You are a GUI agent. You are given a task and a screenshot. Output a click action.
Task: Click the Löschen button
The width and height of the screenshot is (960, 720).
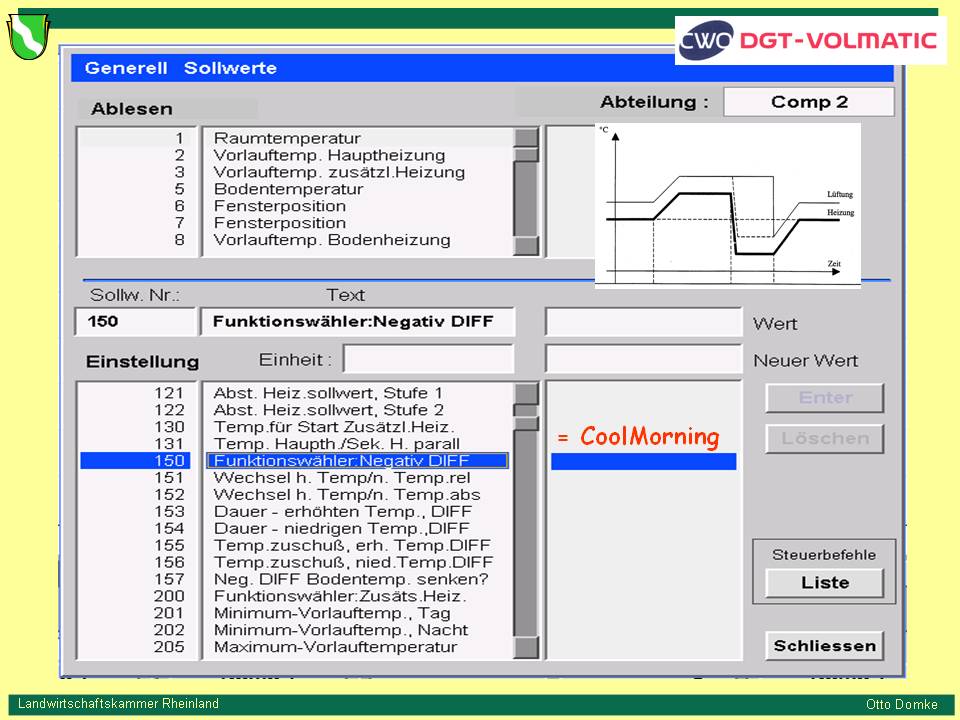pyautogui.click(x=824, y=438)
